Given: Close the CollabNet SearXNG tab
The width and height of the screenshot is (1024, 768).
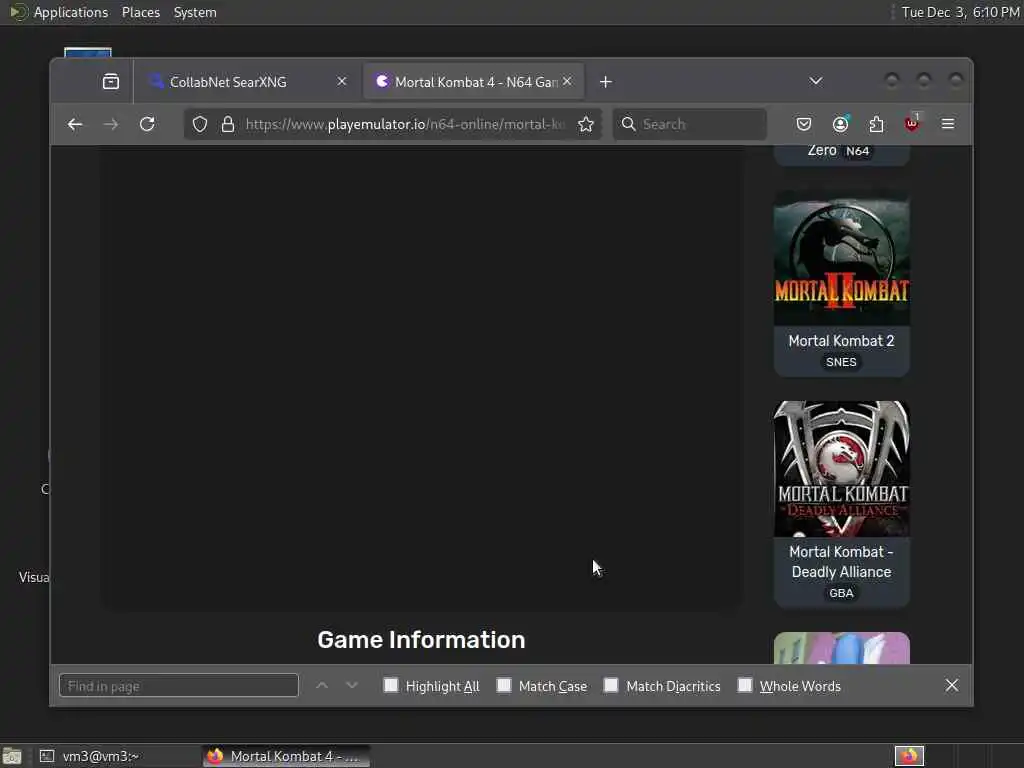Looking at the screenshot, I should click(x=342, y=82).
